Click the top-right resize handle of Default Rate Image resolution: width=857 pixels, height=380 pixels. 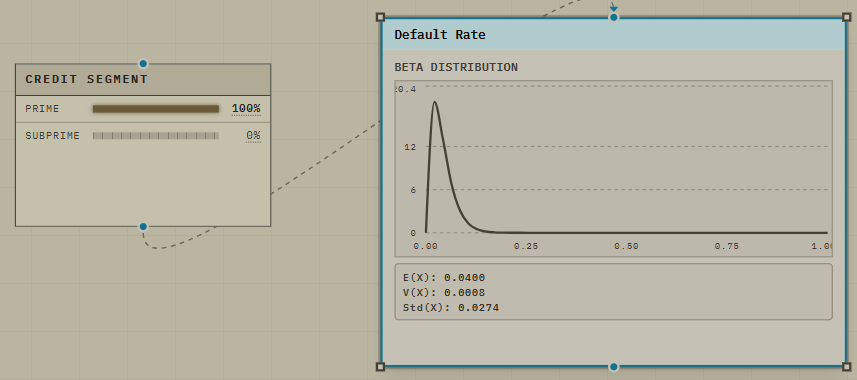pos(847,17)
